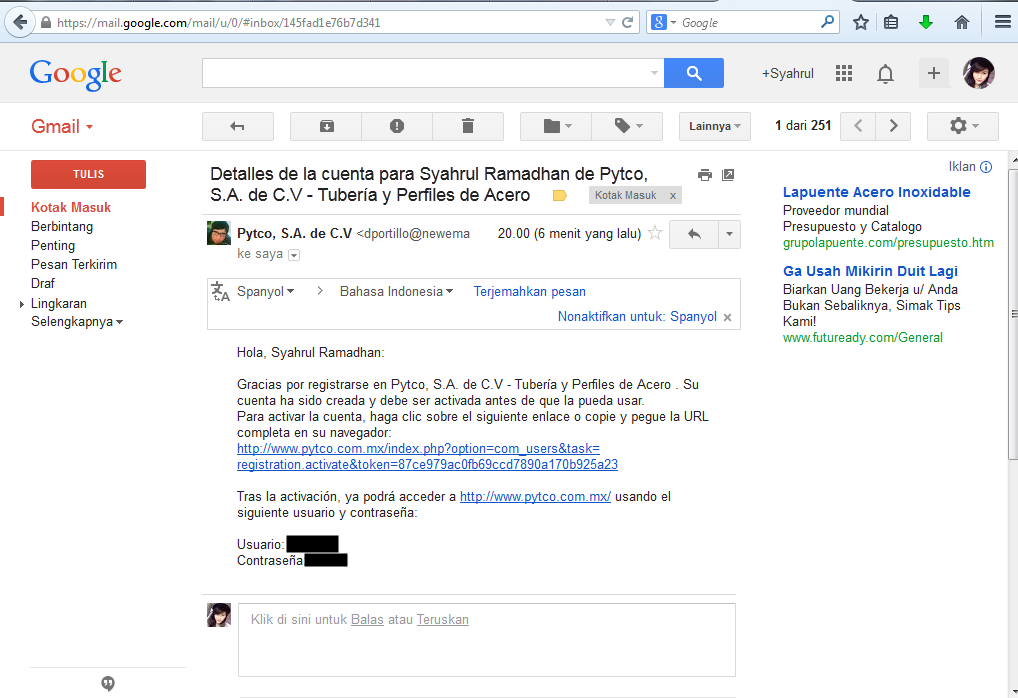This screenshot has width=1018, height=698.
Task: Click Balas in the reply box
Action: 367,619
